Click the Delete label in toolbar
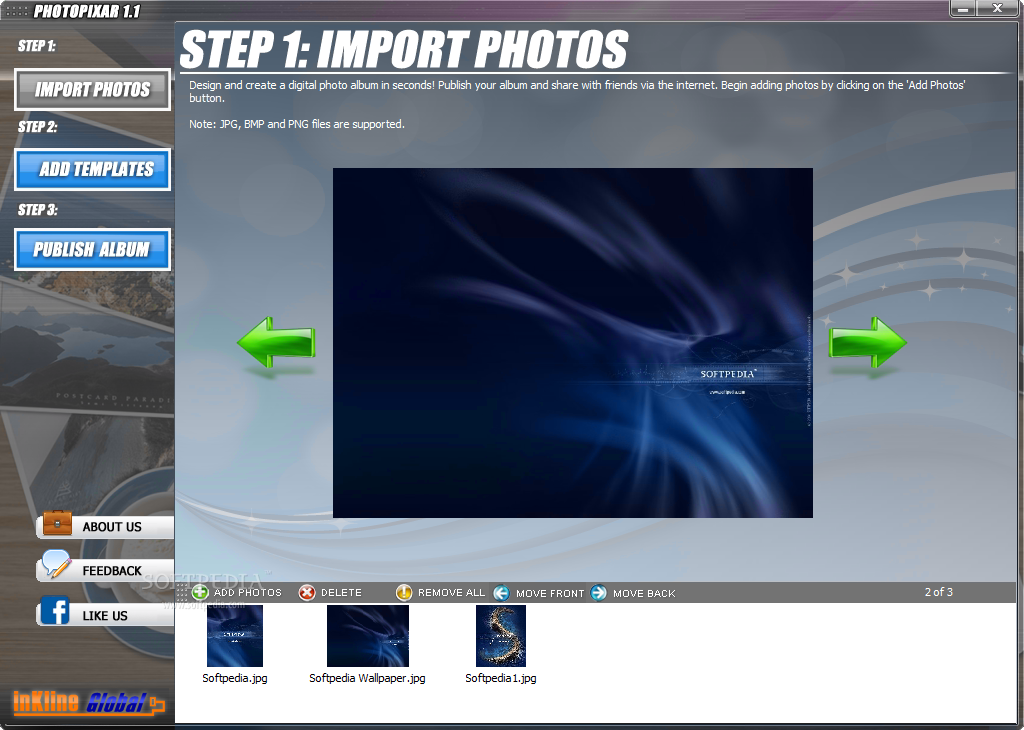This screenshot has height=730, width=1024. [x=341, y=592]
